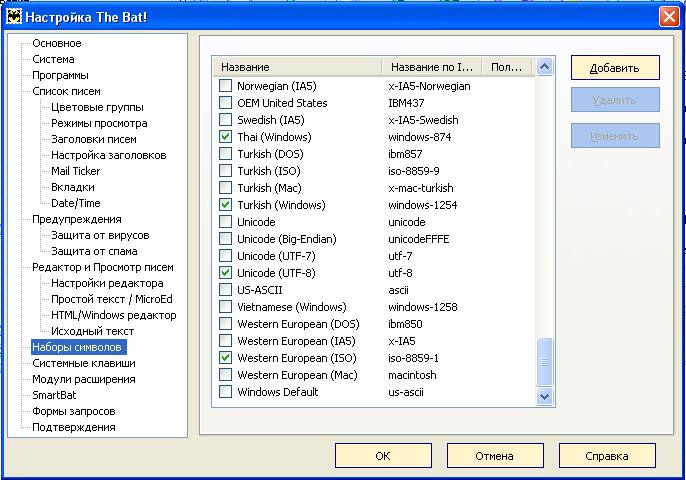Check the US-ASCII checkbox
This screenshot has height=480, width=686.
coord(225,290)
